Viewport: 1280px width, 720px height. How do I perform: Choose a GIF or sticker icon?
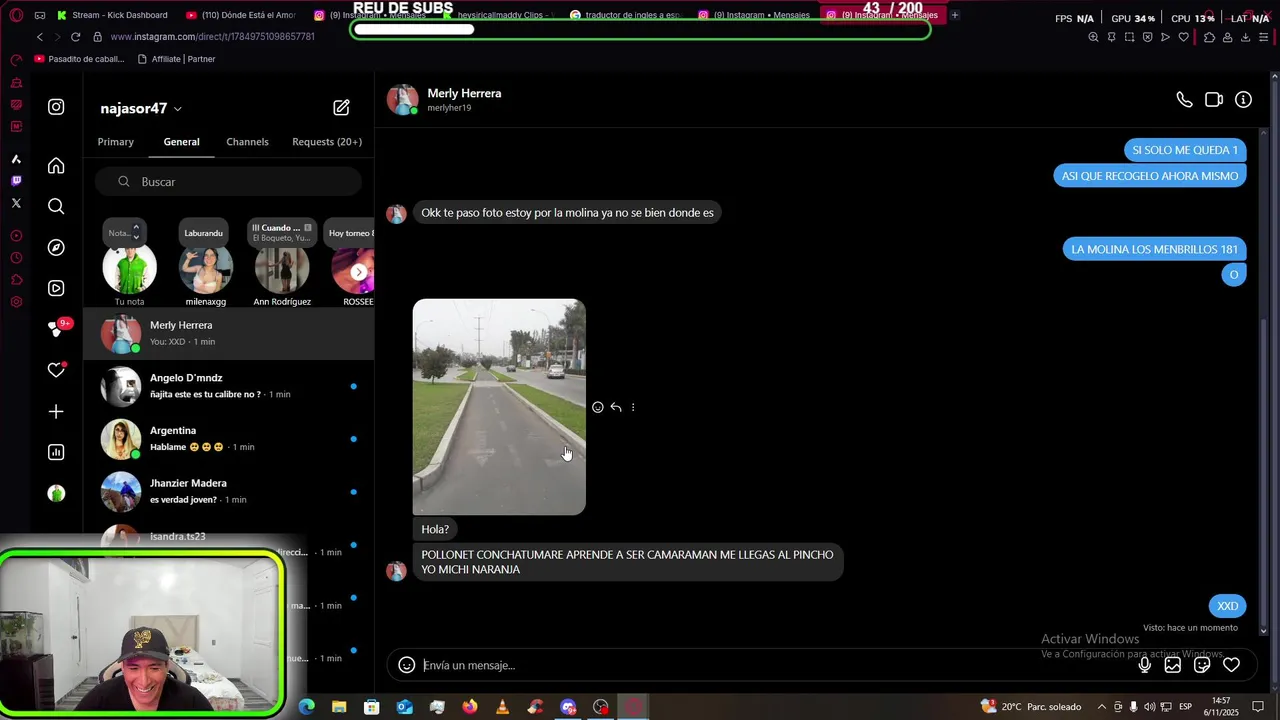pyautogui.click(x=1202, y=665)
